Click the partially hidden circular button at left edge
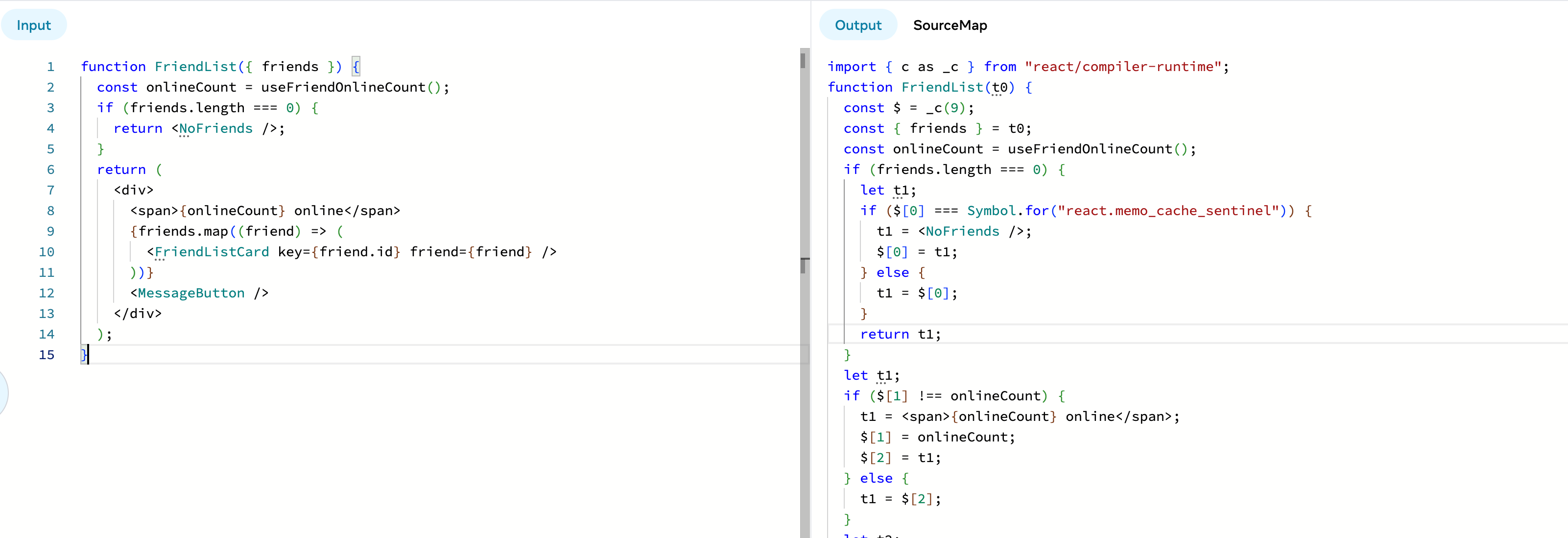Screen dimensions: 1568x538 (3, 392)
